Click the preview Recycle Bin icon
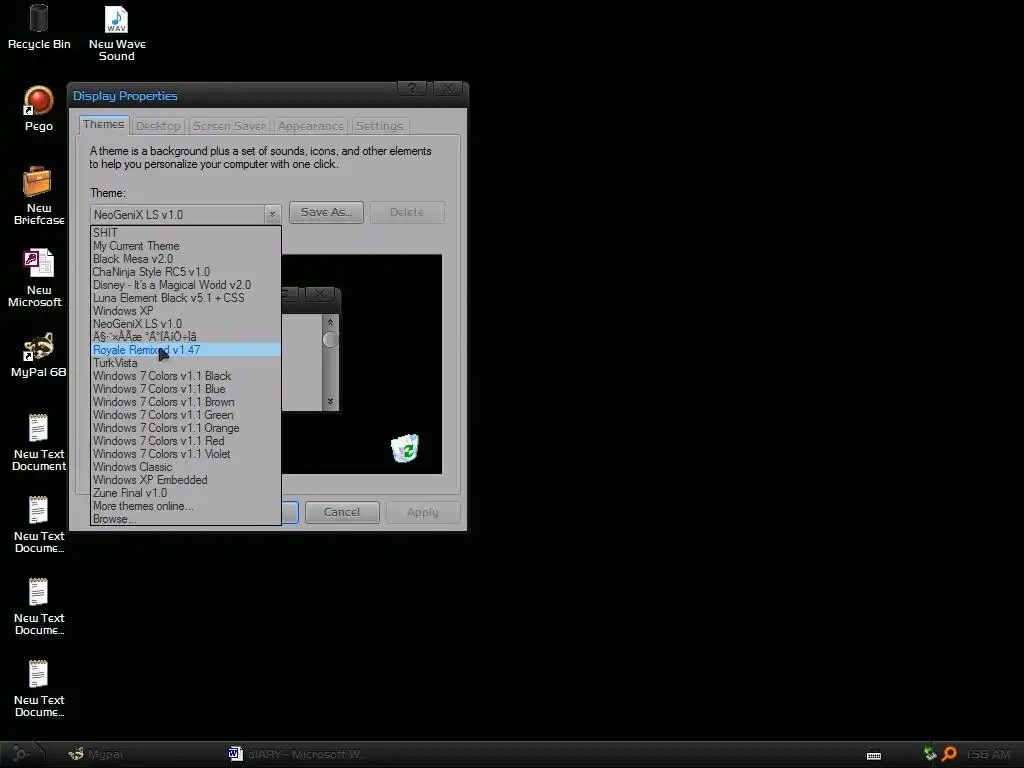1024x768 pixels. pos(405,448)
